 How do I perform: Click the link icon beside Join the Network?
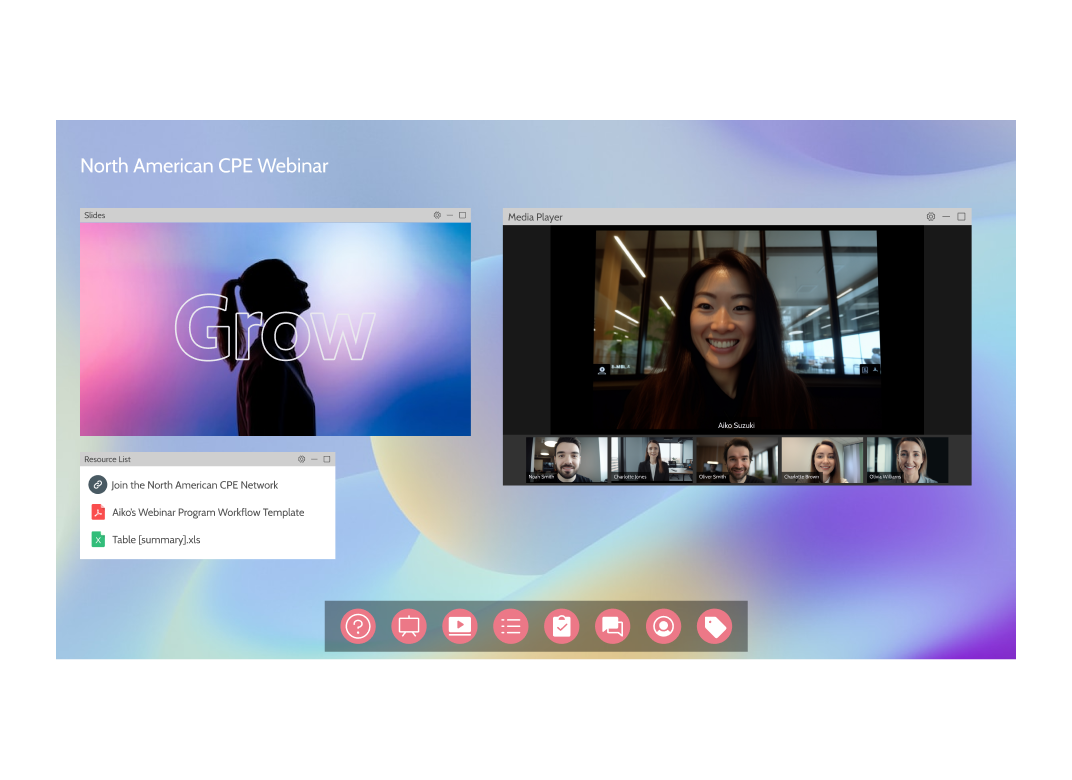pyautogui.click(x=98, y=485)
